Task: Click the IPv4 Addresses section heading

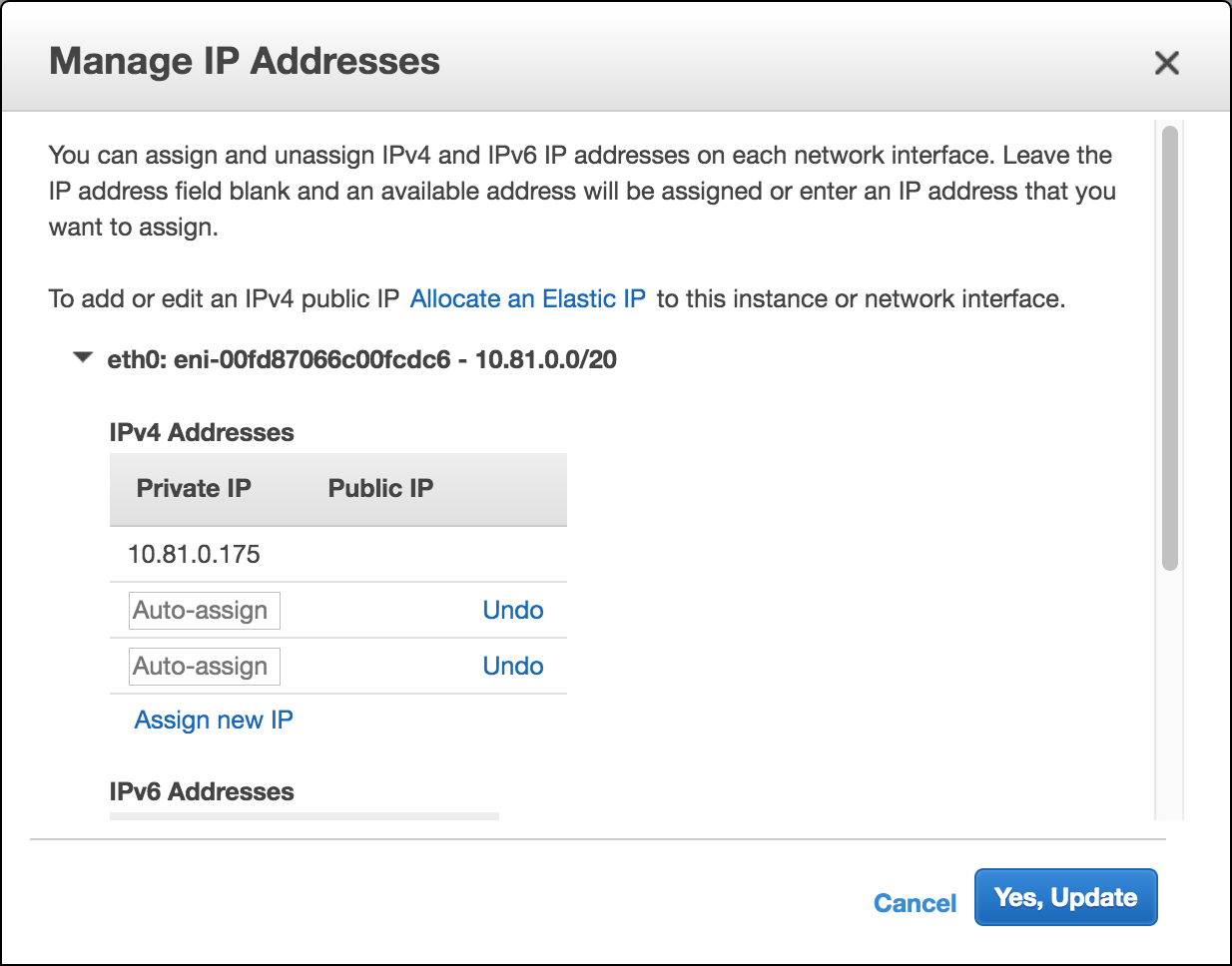Action: (x=201, y=432)
